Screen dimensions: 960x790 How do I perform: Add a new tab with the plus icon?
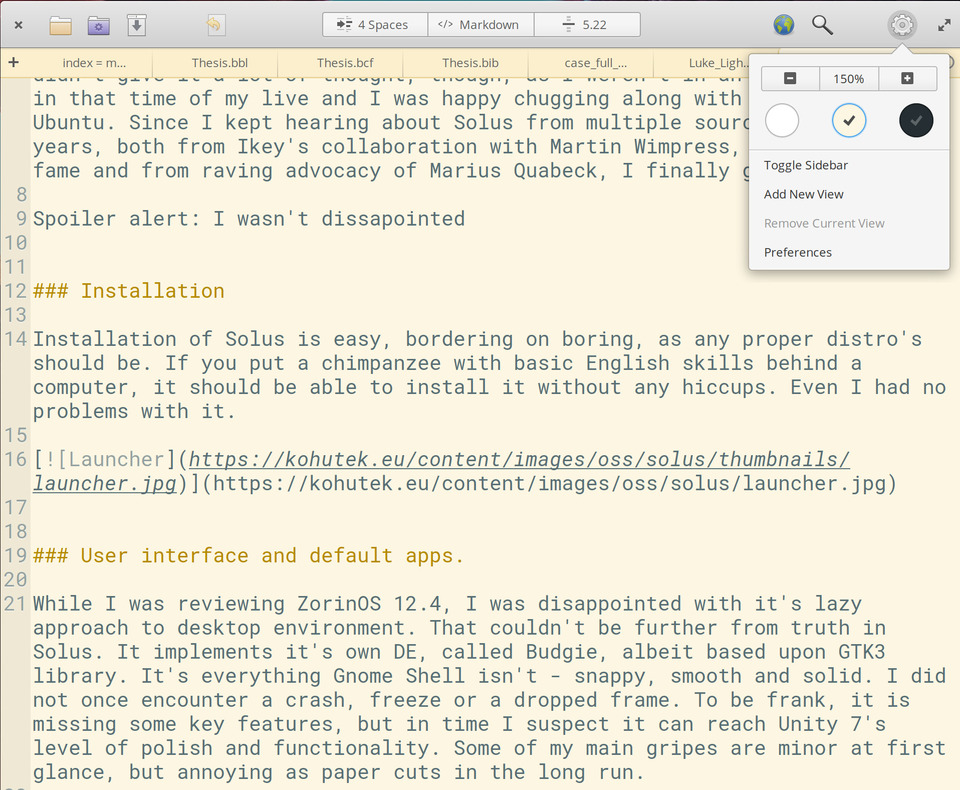tap(13, 62)
